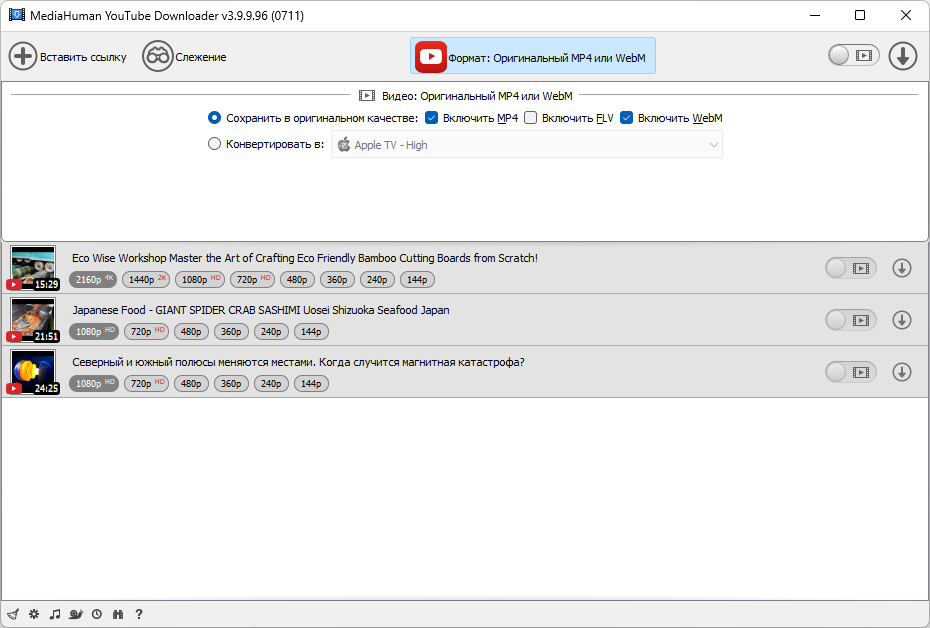Viewport: 930px width, 628px height.
Task: Open help question mark icon
Action: tap(139, 614)
